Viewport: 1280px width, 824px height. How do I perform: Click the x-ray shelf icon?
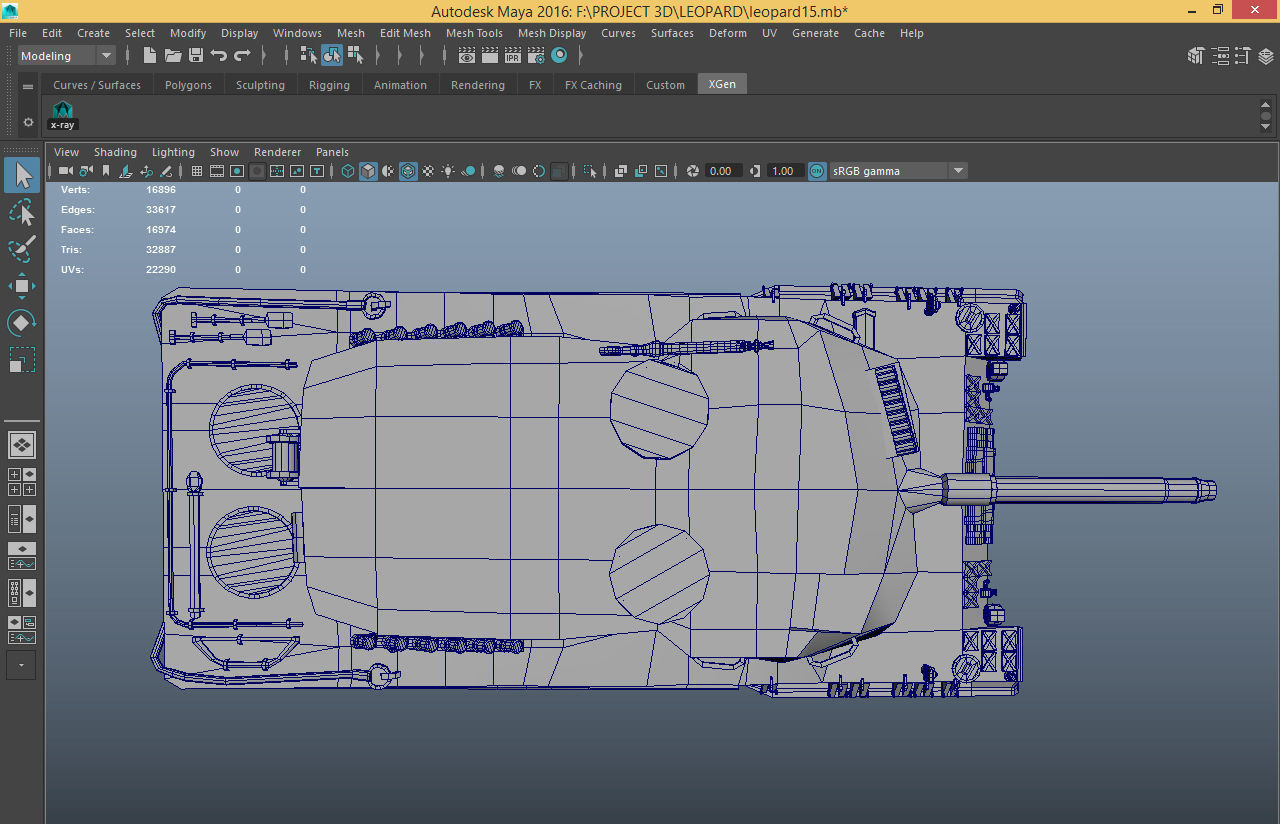coord(63,114)
